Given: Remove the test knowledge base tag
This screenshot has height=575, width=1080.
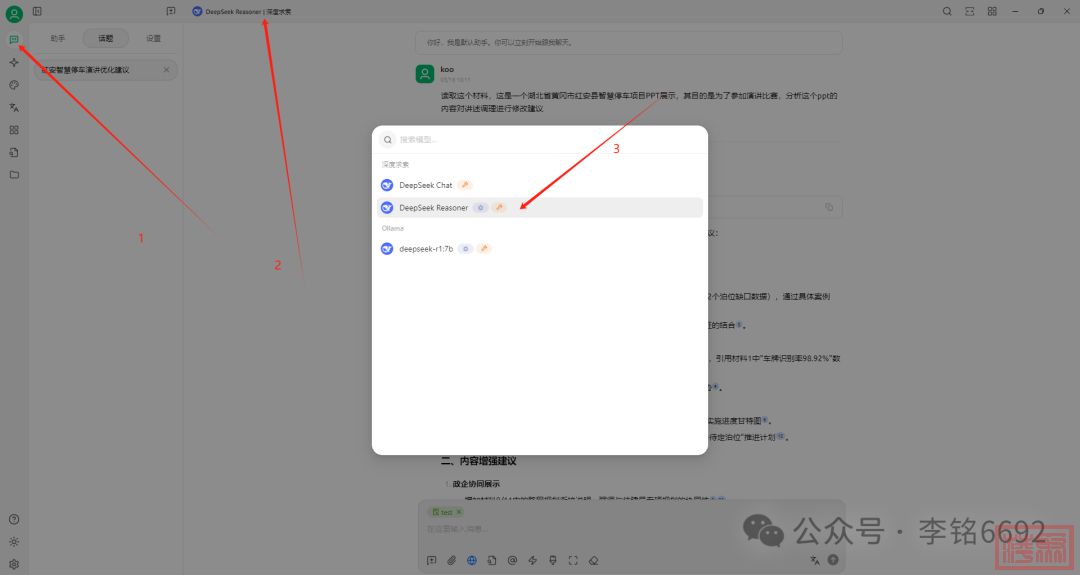Looking at the screenshot, I should (458, 512).
